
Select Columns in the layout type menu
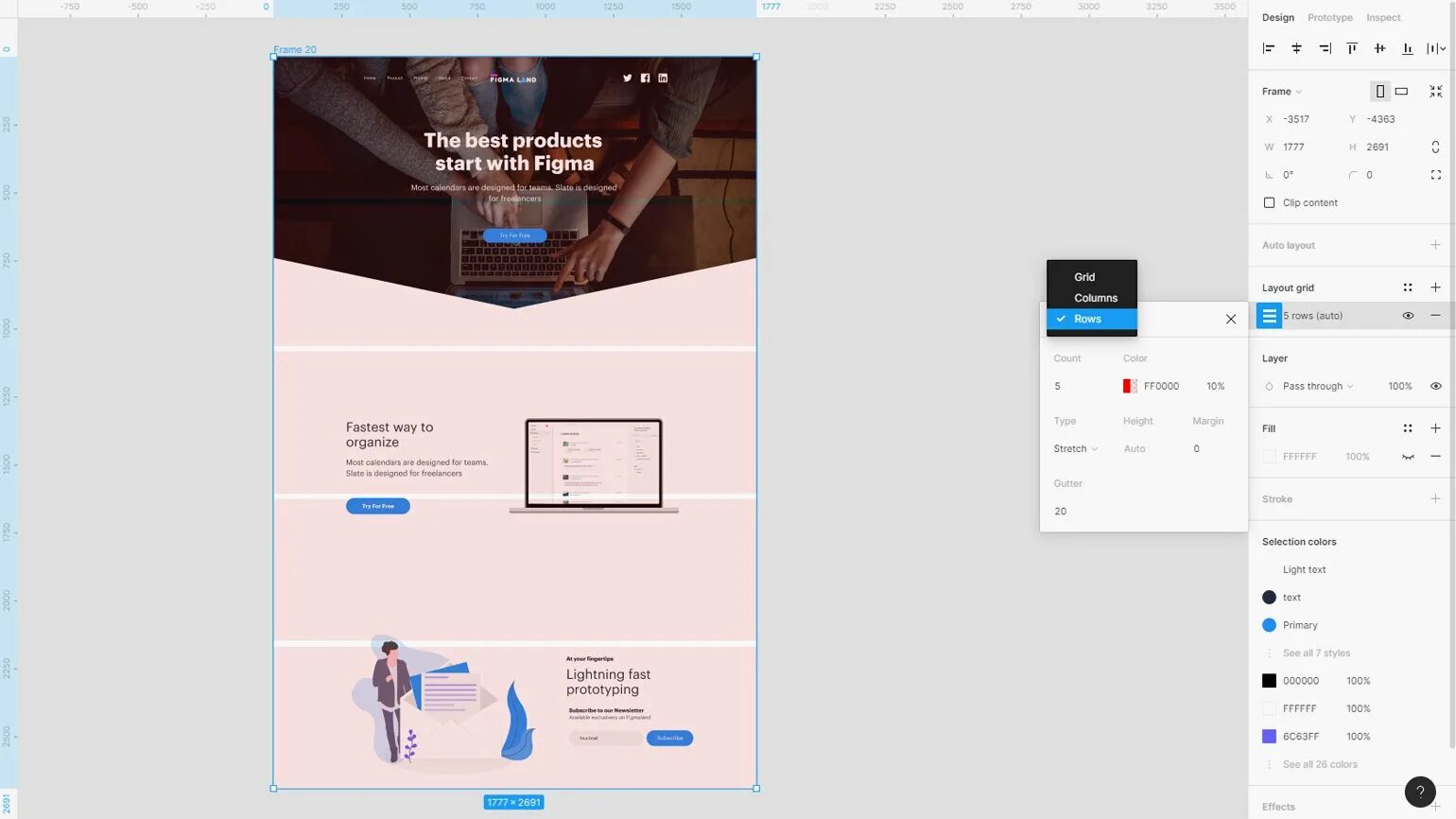1092,298
